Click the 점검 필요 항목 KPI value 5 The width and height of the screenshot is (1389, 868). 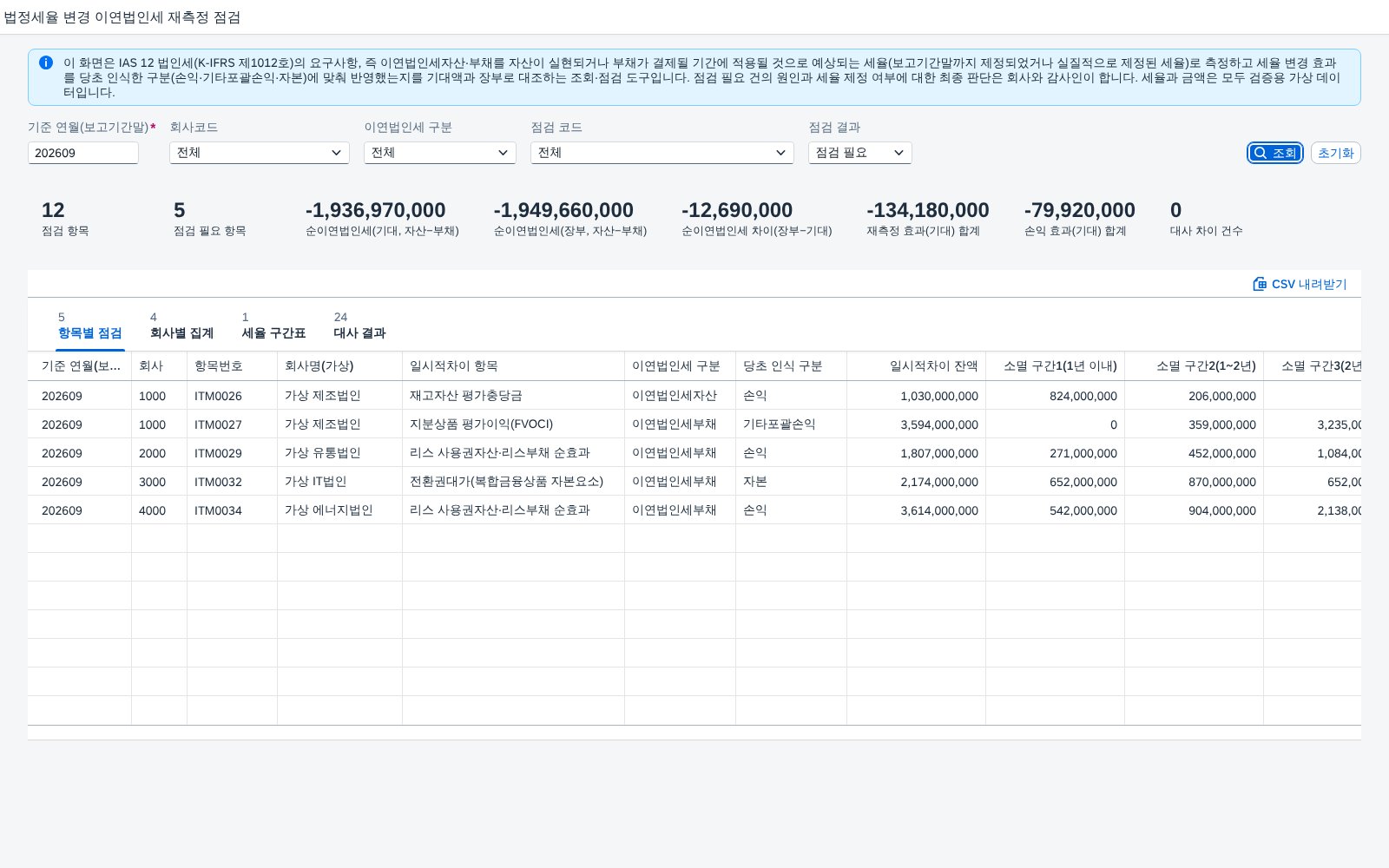point(180,210)
